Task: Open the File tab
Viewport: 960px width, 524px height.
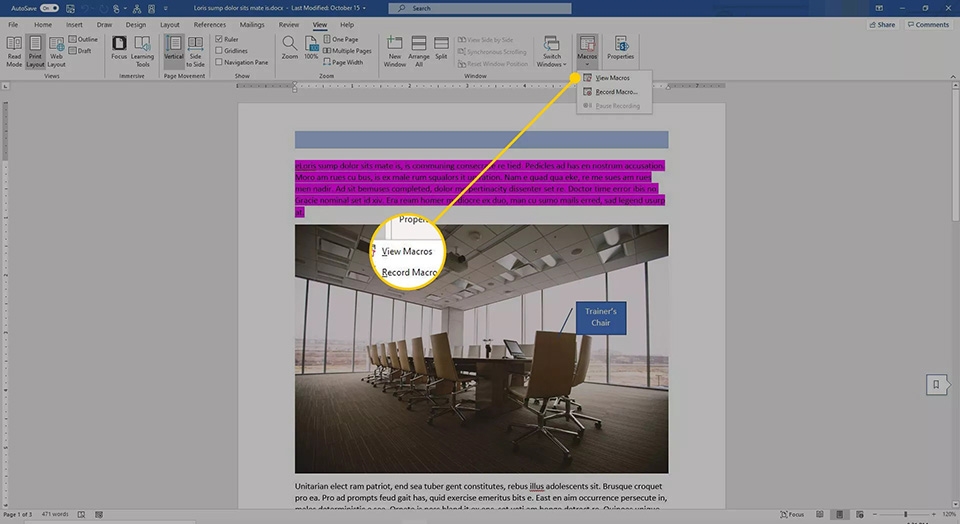Action: click(13, 24)
